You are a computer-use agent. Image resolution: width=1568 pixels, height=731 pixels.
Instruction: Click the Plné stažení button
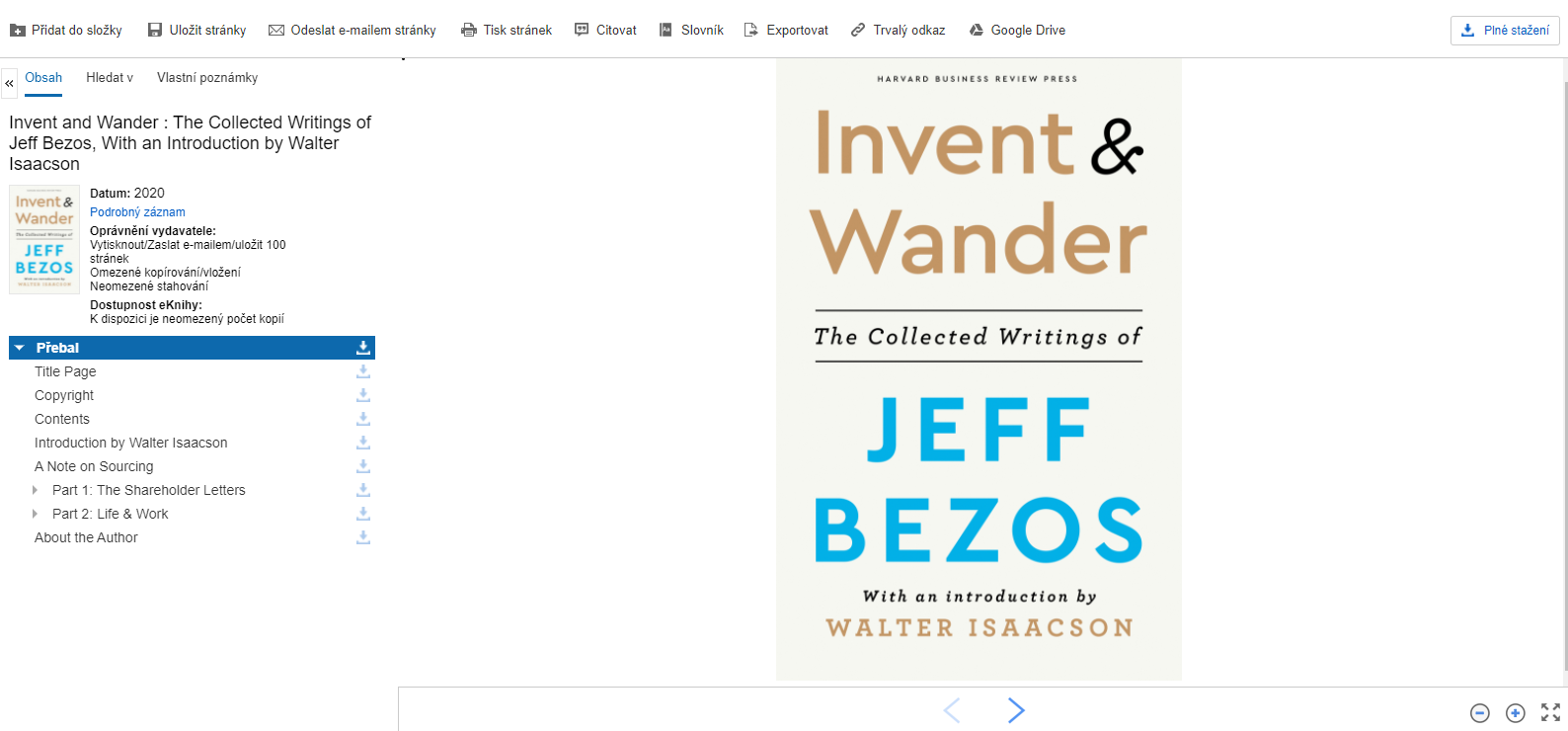(1505, 31)
